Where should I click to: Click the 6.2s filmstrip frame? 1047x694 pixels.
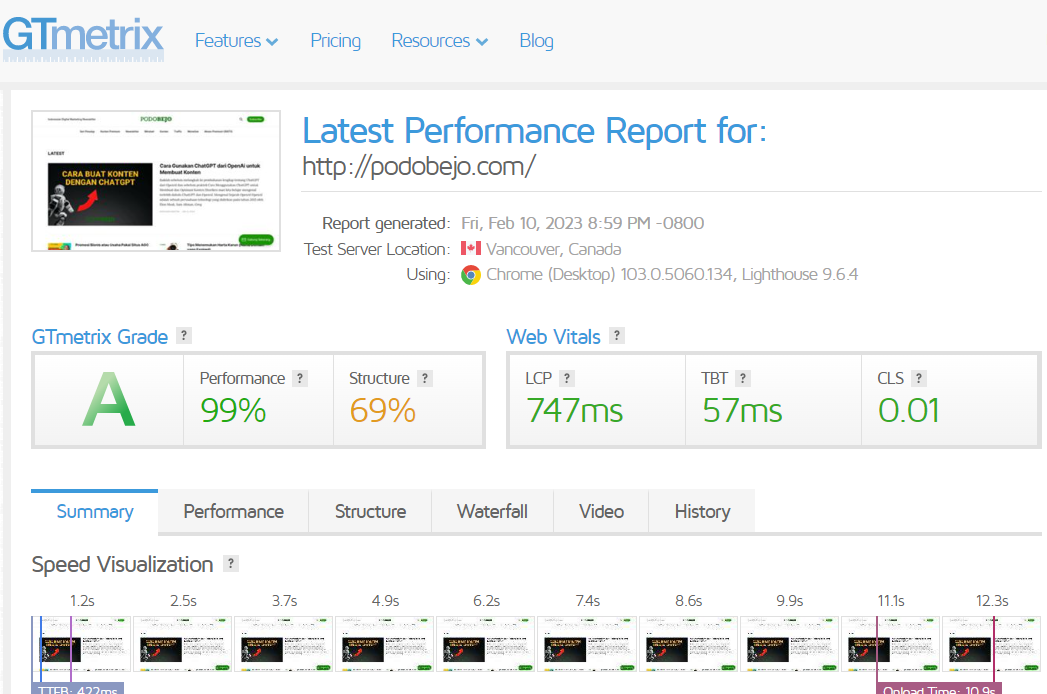pyautogui.click(x=486, y=644)
